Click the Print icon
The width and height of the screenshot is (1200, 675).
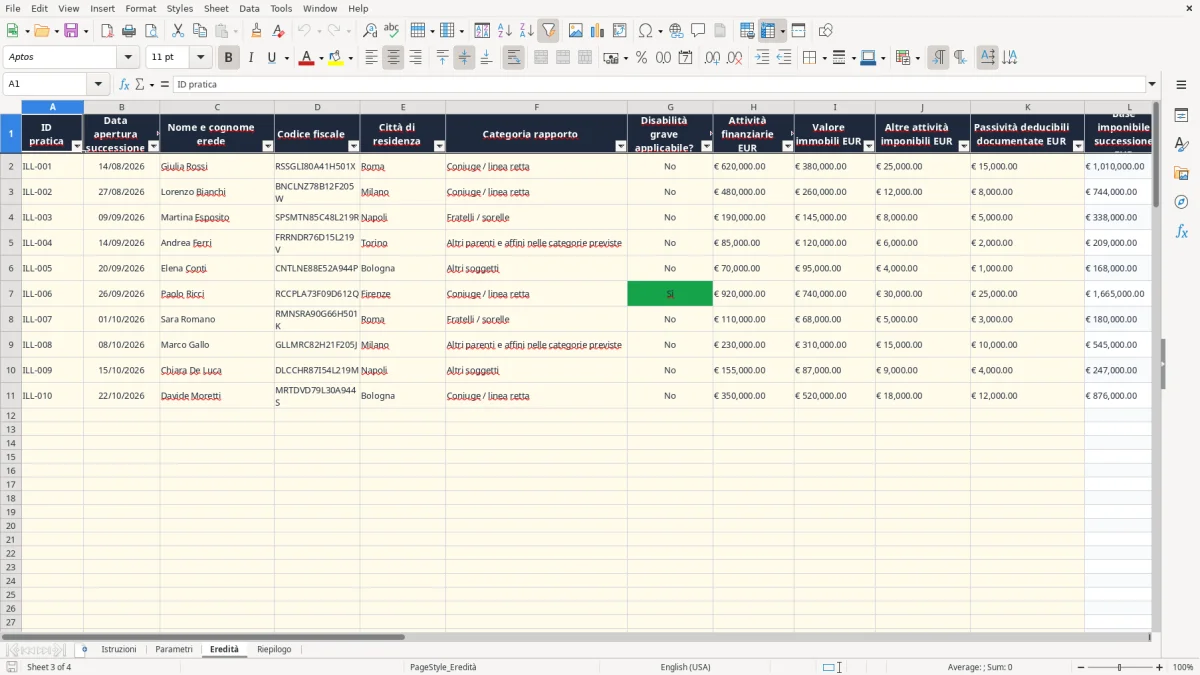tap(129, 31)
